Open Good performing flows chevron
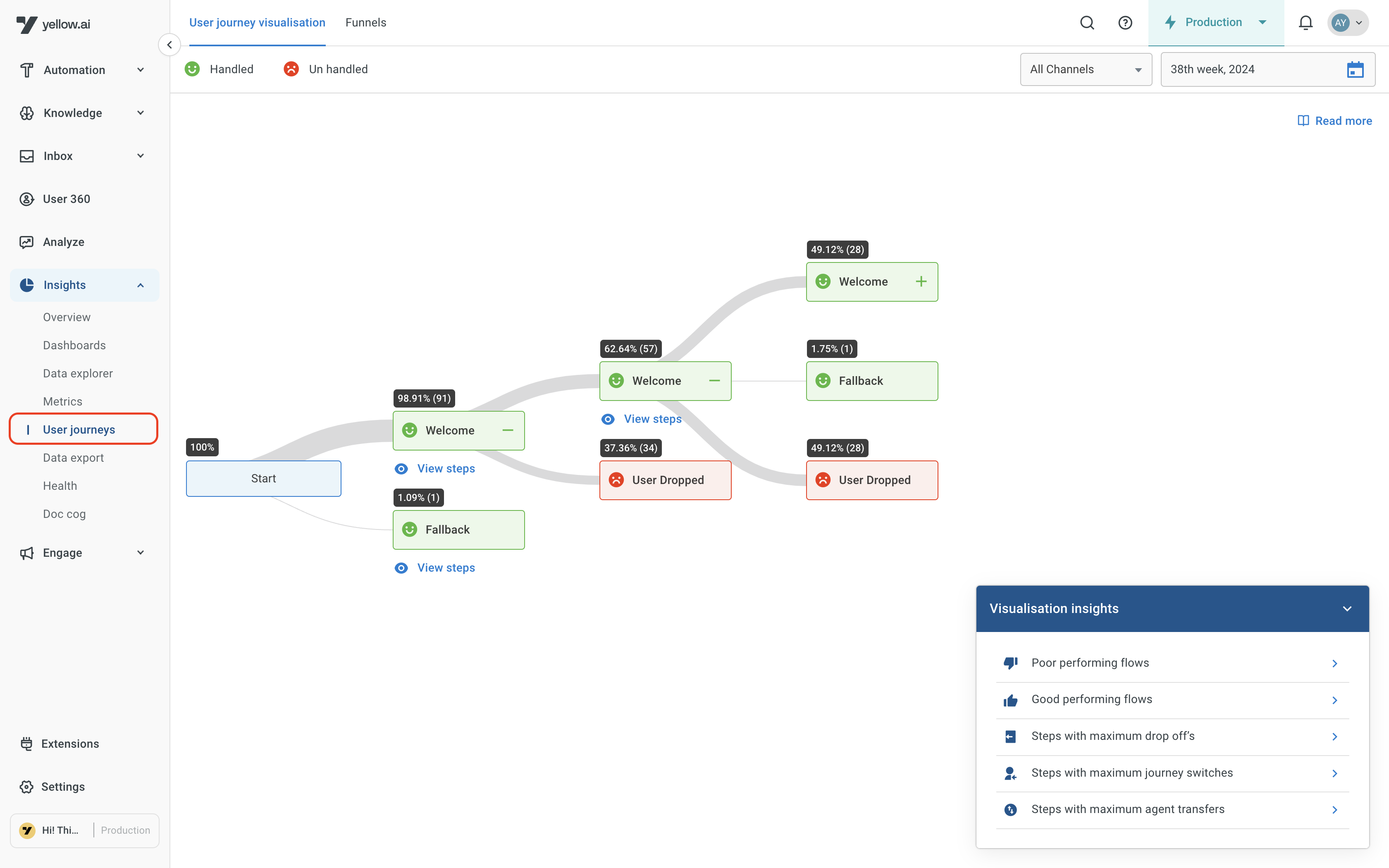This screenshot has width=1389, height=868. click(1334, 700)
